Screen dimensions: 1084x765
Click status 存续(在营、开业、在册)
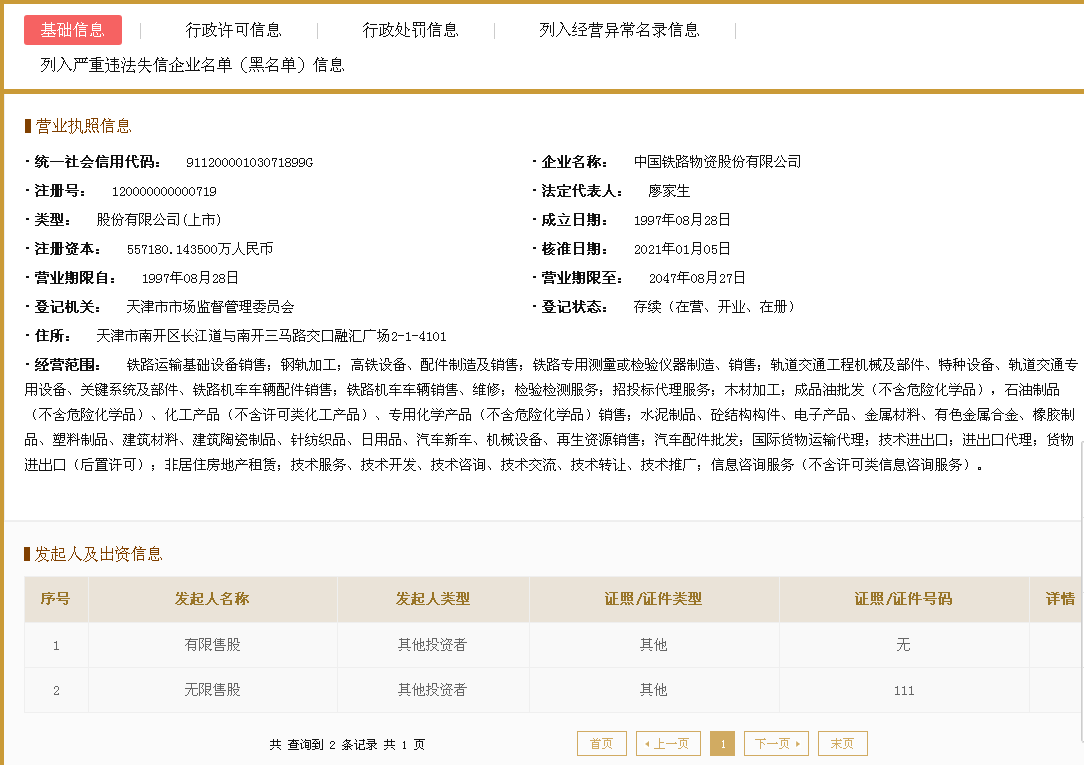click(715, 307)
